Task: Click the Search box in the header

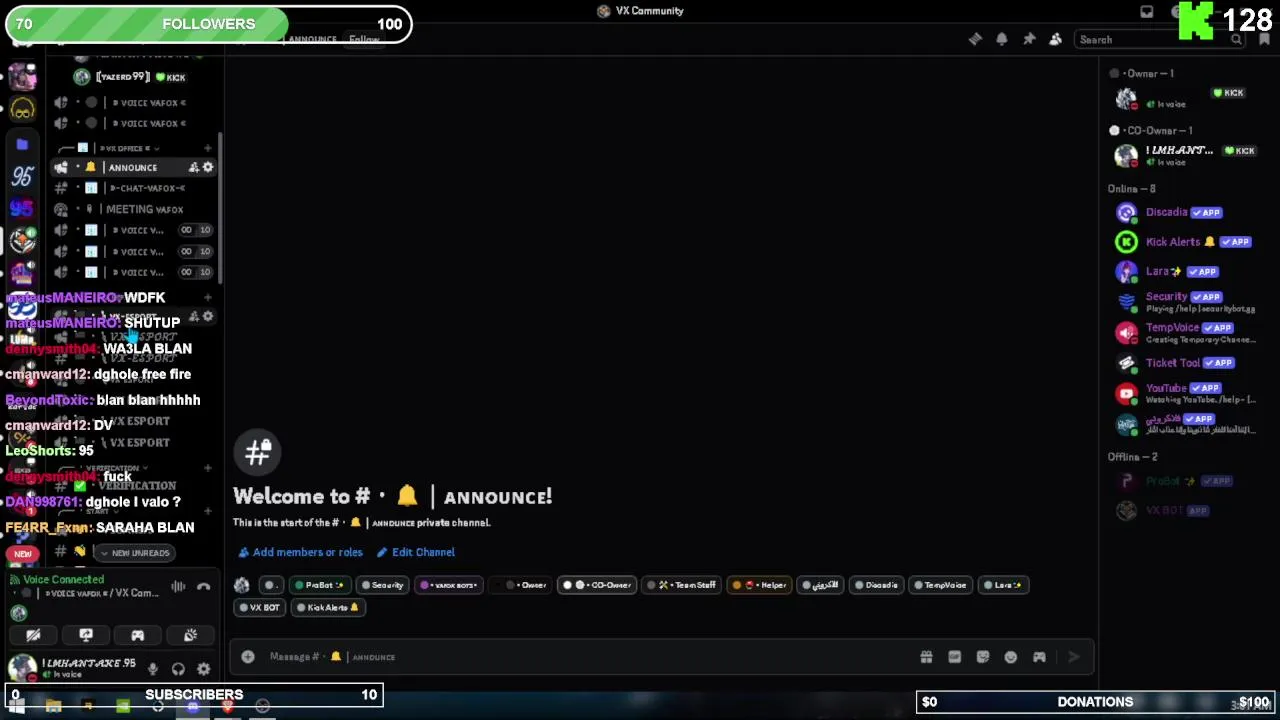Action: point(1160,40)
